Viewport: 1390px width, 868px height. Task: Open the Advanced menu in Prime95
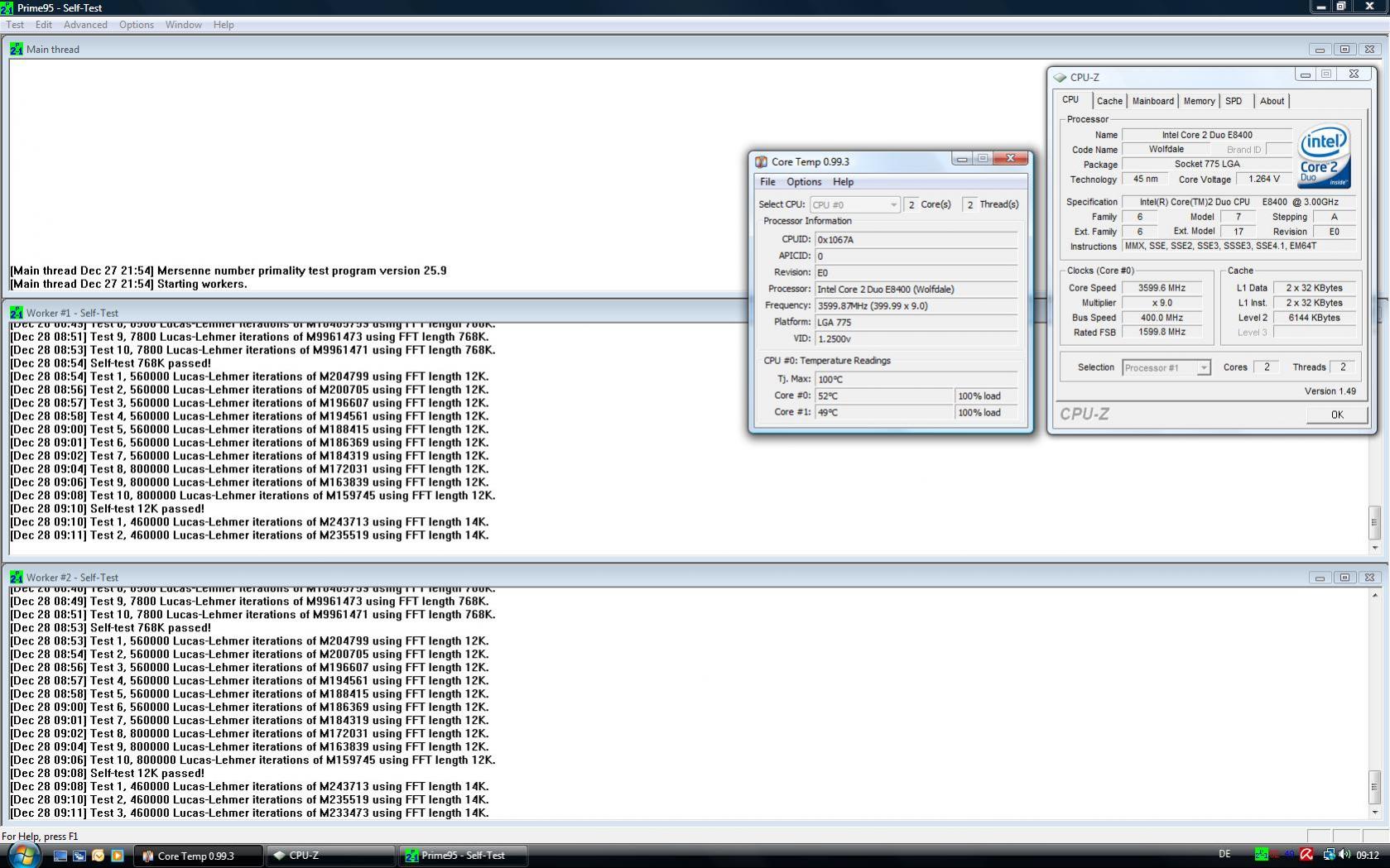pos(85,25)
